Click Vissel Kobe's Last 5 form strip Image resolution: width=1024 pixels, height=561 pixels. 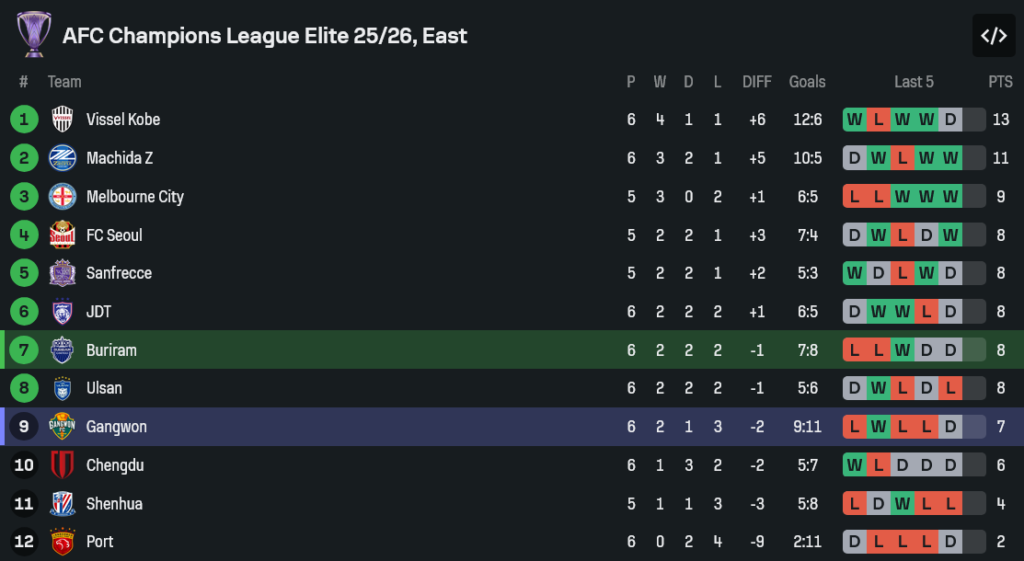pyautogui.click(x=913, y=120)
